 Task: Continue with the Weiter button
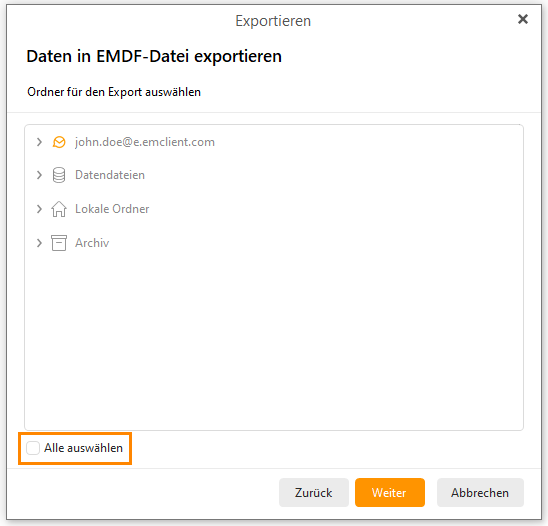(x=390, y=492)
